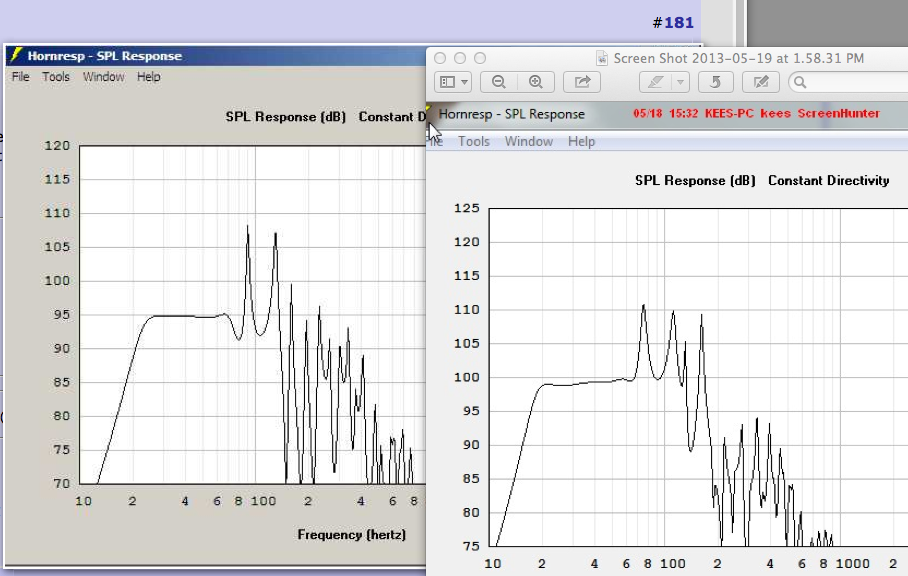
Task: Rotate image with Preview rotate button
Action: (x=716, y=82)
